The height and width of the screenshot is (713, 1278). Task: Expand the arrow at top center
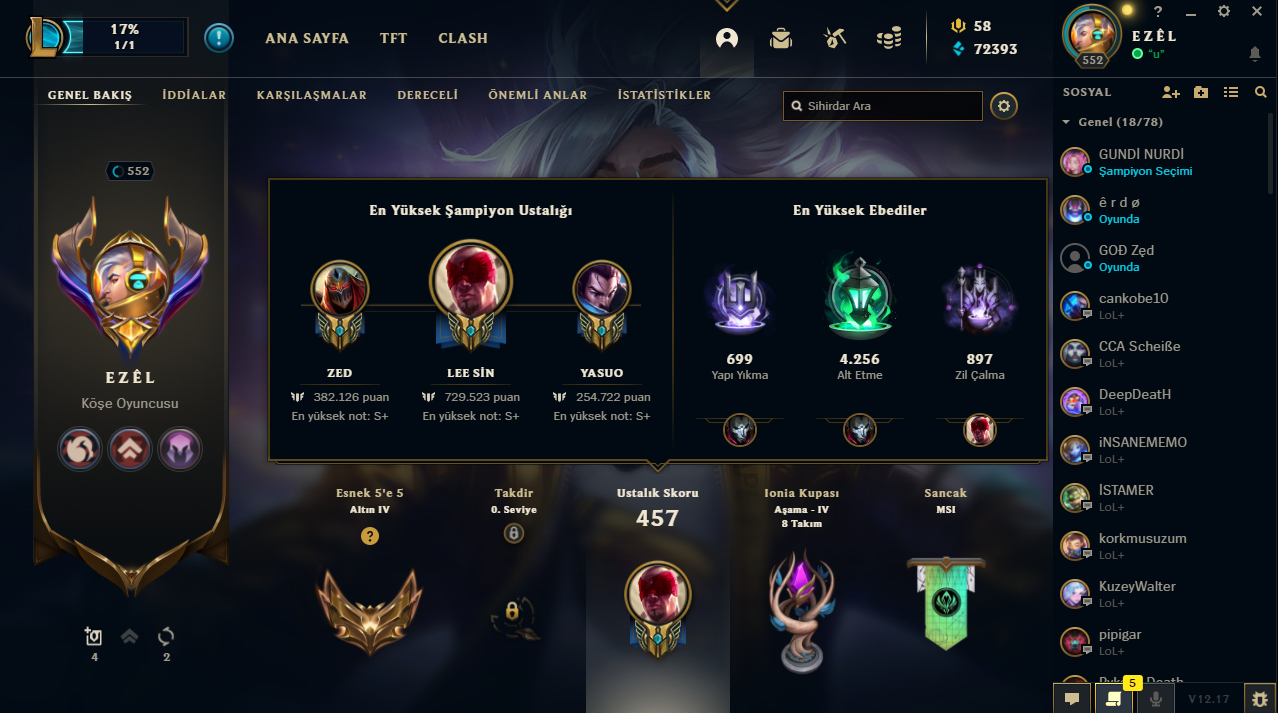(727, 5)
